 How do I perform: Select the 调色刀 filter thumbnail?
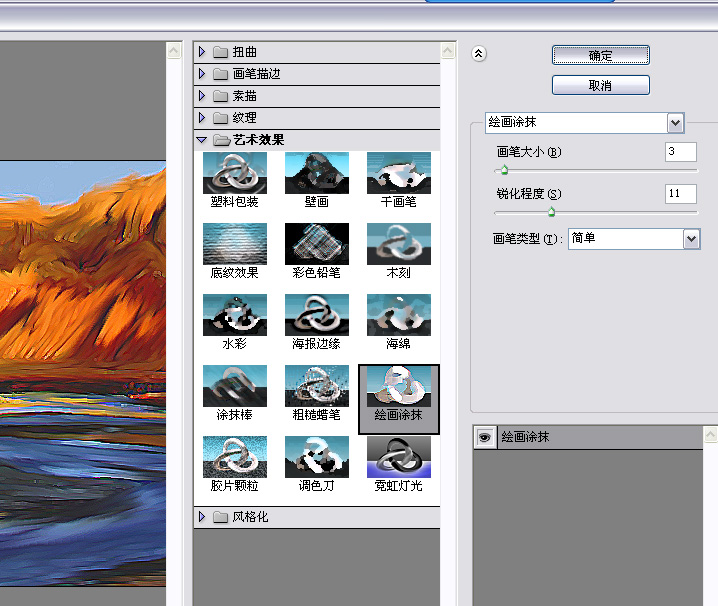(316, 457)
